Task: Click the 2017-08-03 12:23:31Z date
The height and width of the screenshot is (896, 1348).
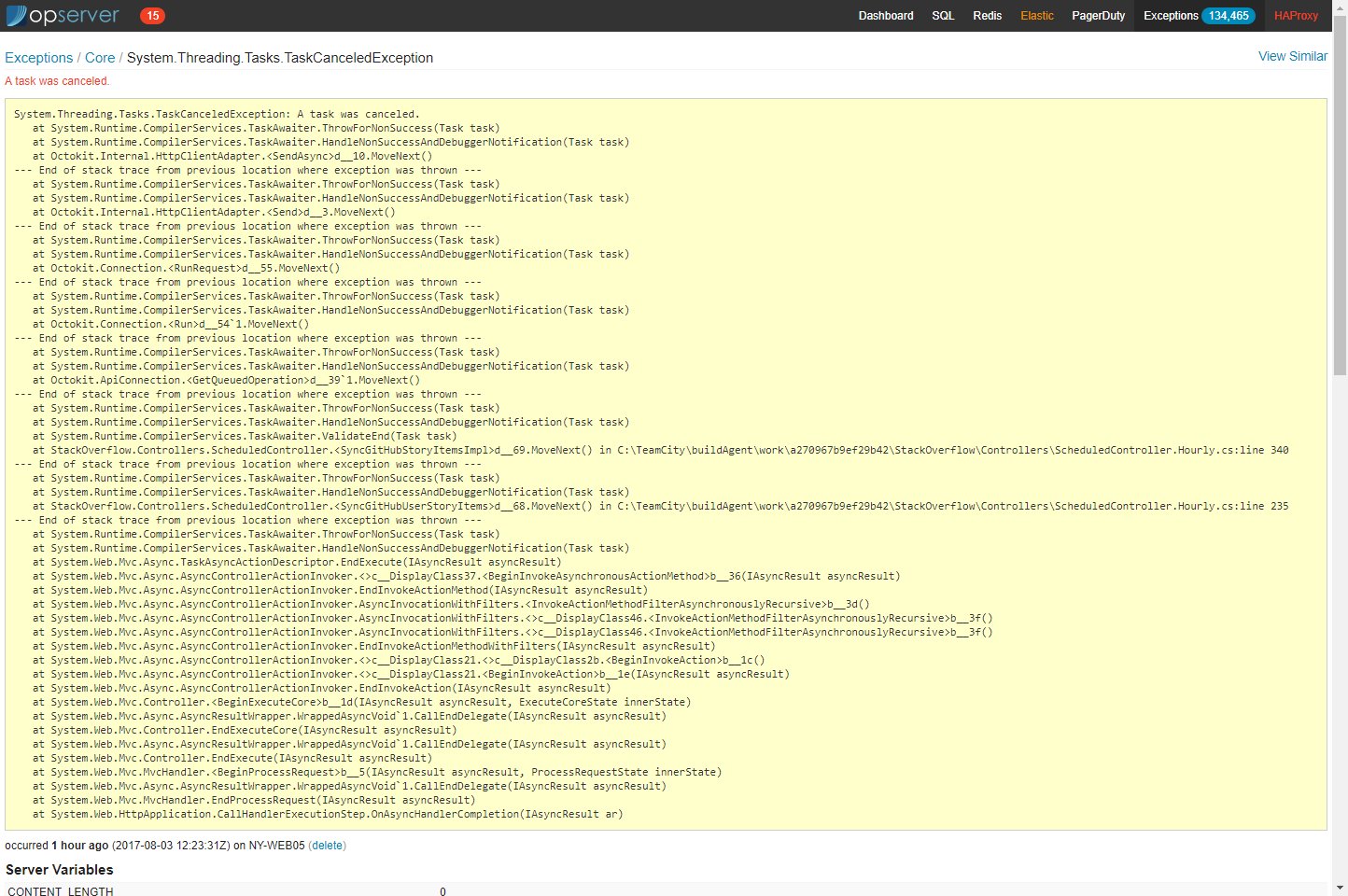Action: click(172, 846)
